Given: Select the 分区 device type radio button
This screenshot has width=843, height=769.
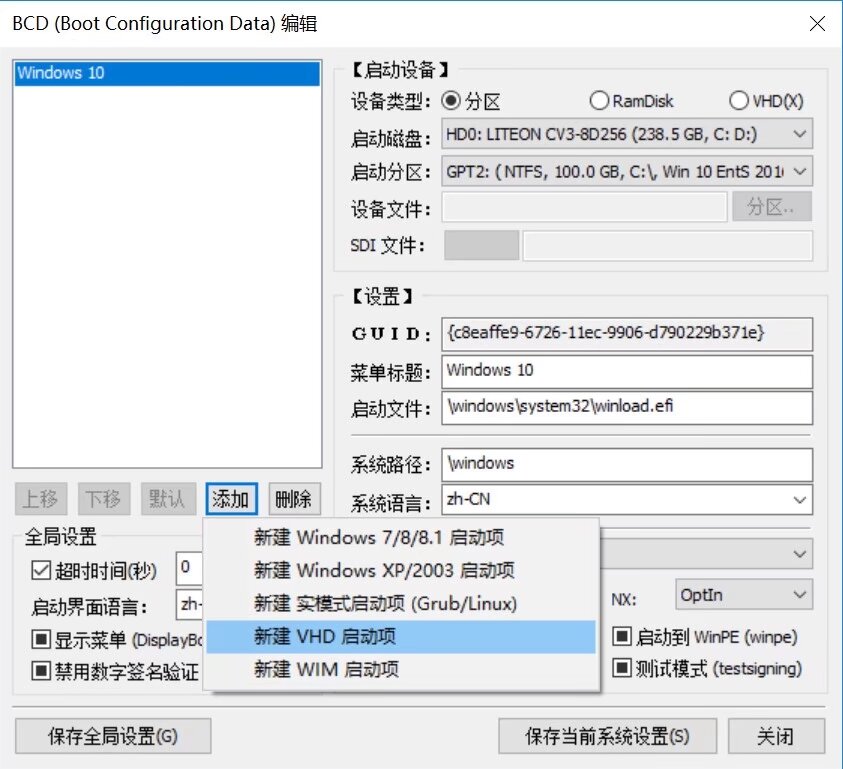Looking at the screenshot, I should pos(451,101).
